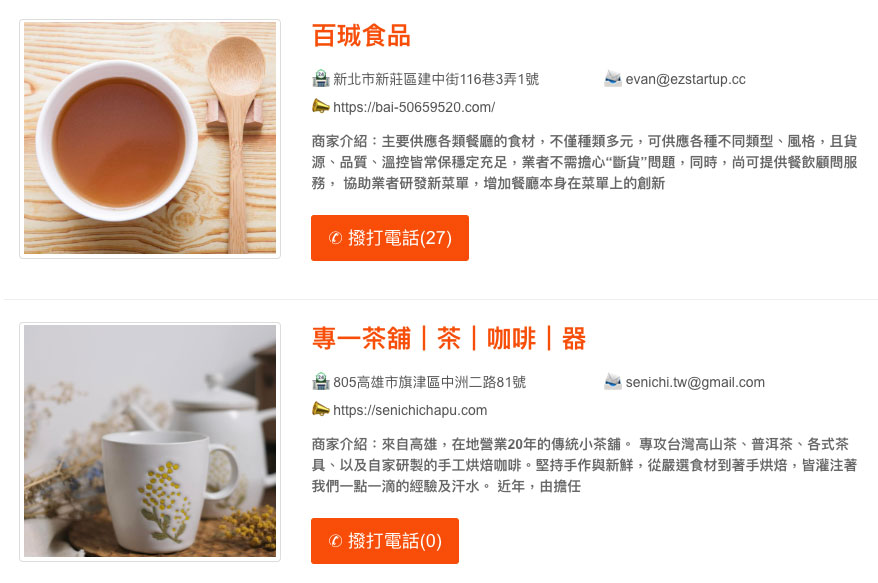Image resolution: width=878 pixels, height=583 pixels.
Task: Visit https://senichichapu.com website link
Action: coord(410,410)
